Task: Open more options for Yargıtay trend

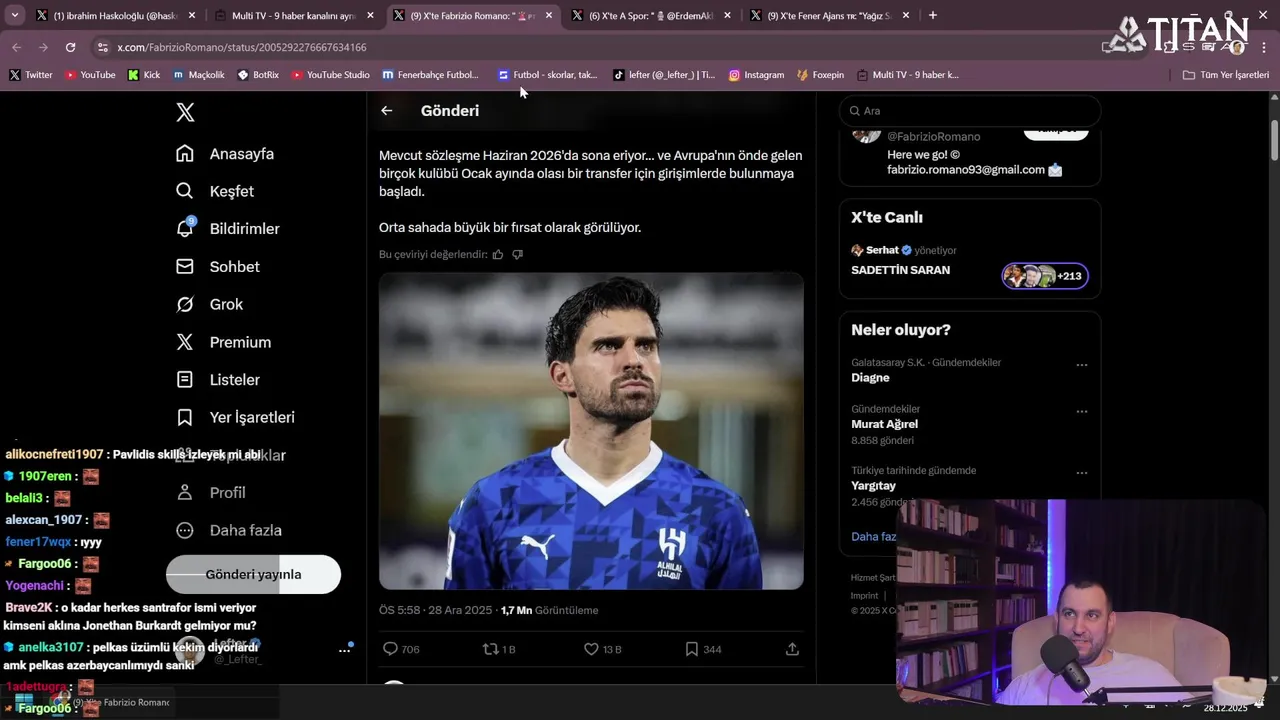Action: click(x=1081, y=473)
